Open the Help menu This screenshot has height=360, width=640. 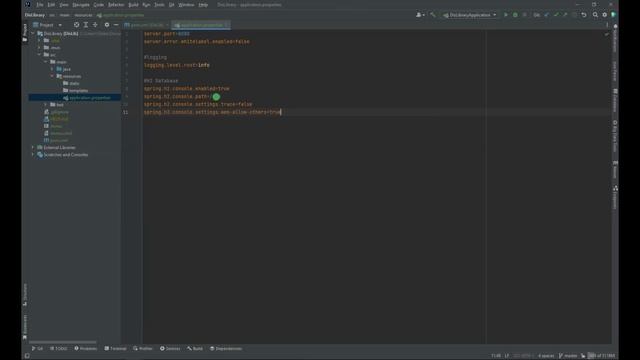point(203,5)
